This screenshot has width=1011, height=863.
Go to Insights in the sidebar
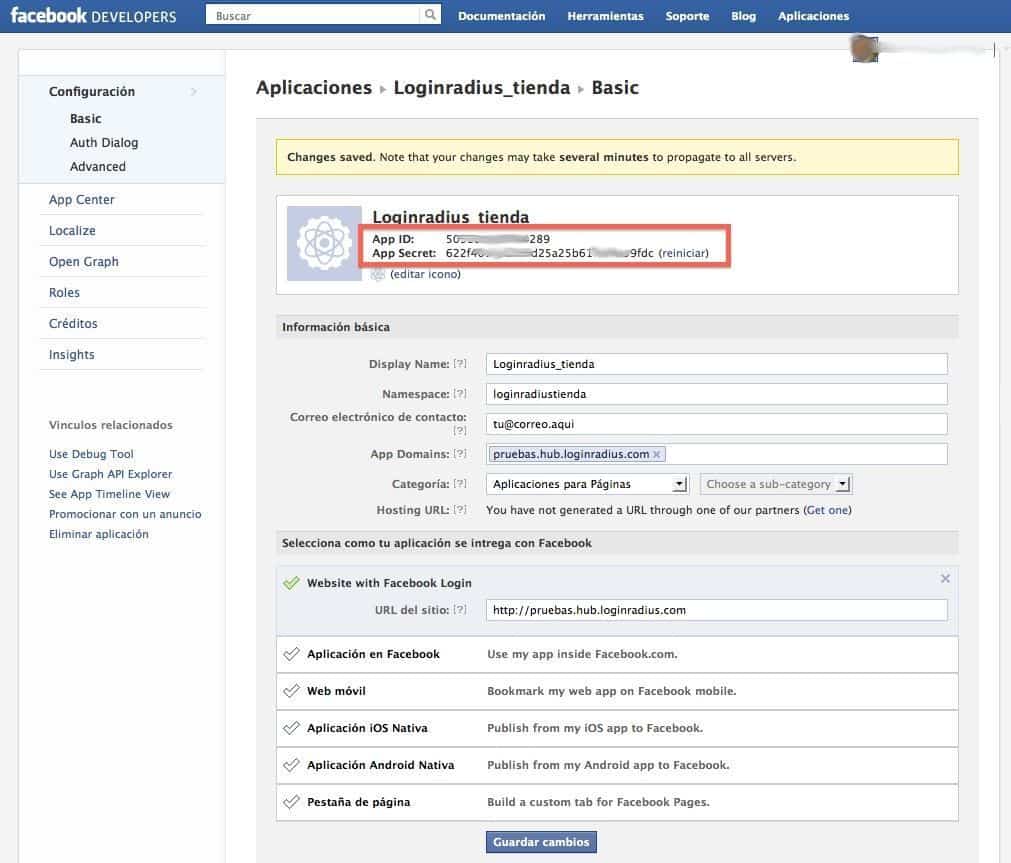(x=72, y=355)
